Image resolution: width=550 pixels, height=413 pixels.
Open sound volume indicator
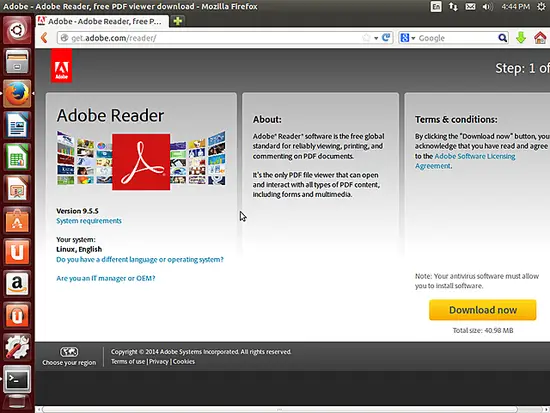click(x=487, y=6)
